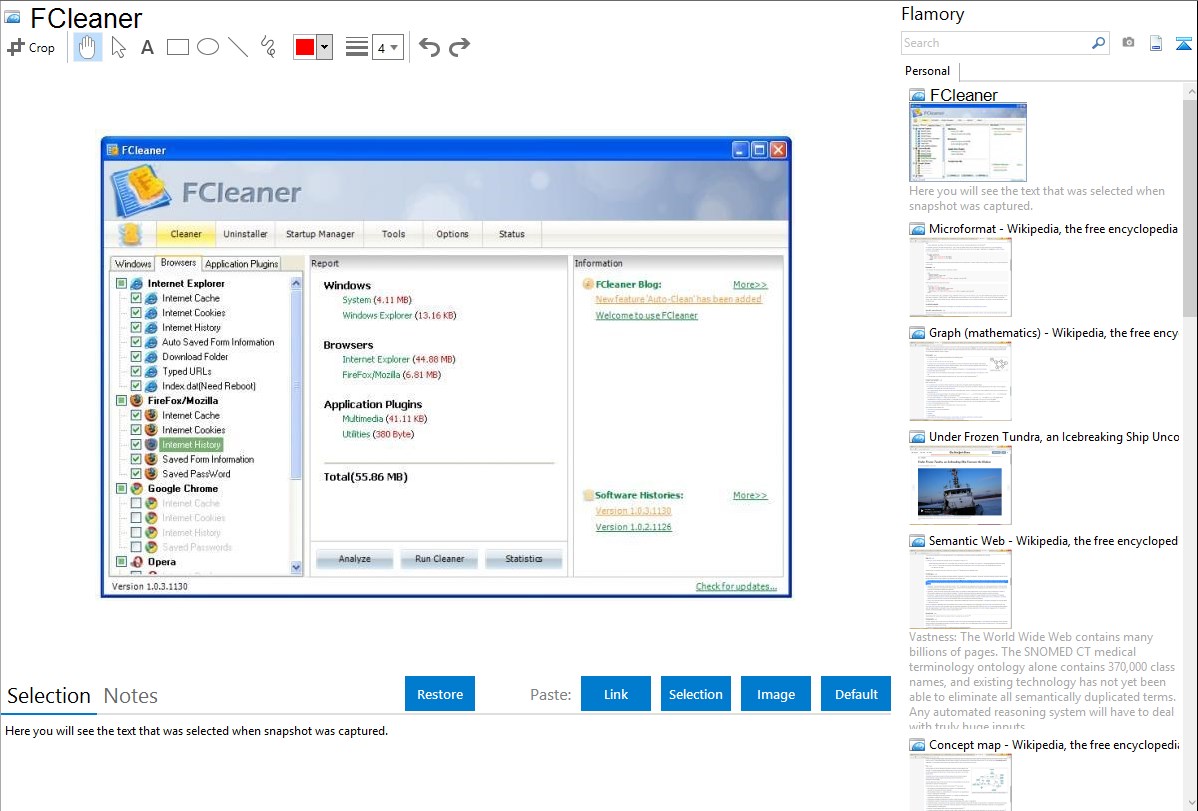Click the undo arrow

[x=429, y=47]
